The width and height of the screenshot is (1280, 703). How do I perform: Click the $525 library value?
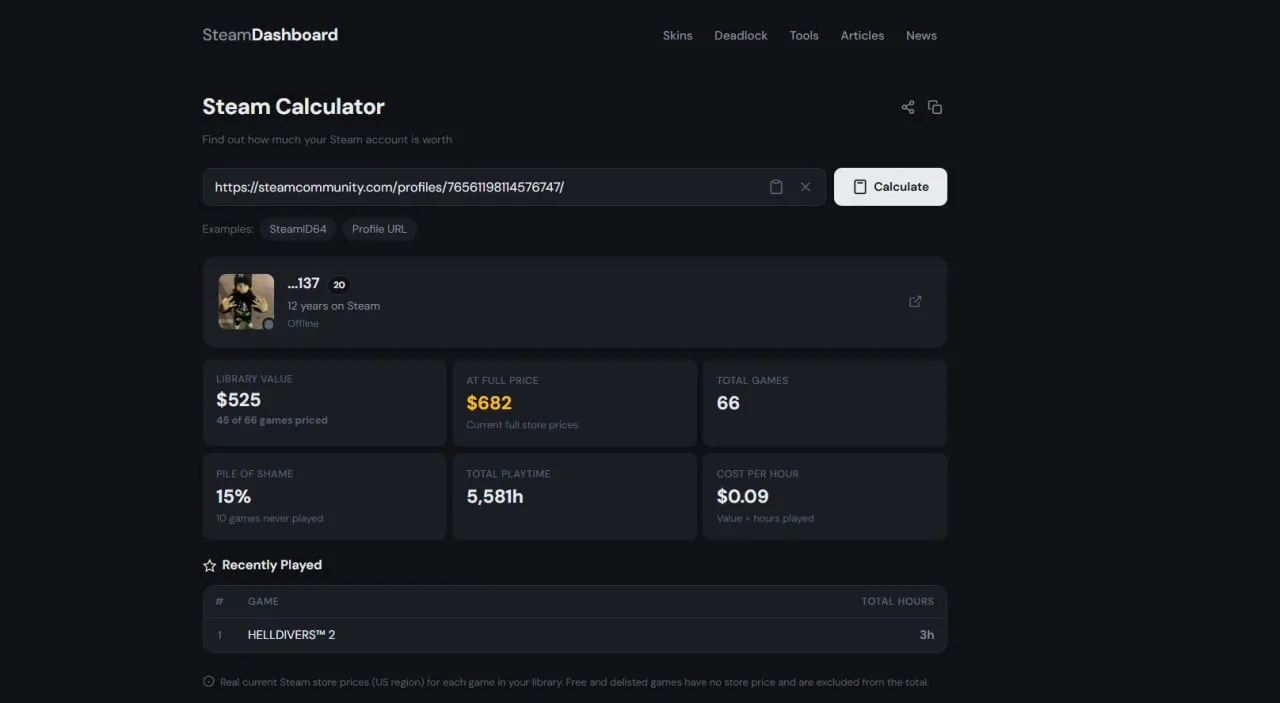pyautogui.click(x=238, y=400)
